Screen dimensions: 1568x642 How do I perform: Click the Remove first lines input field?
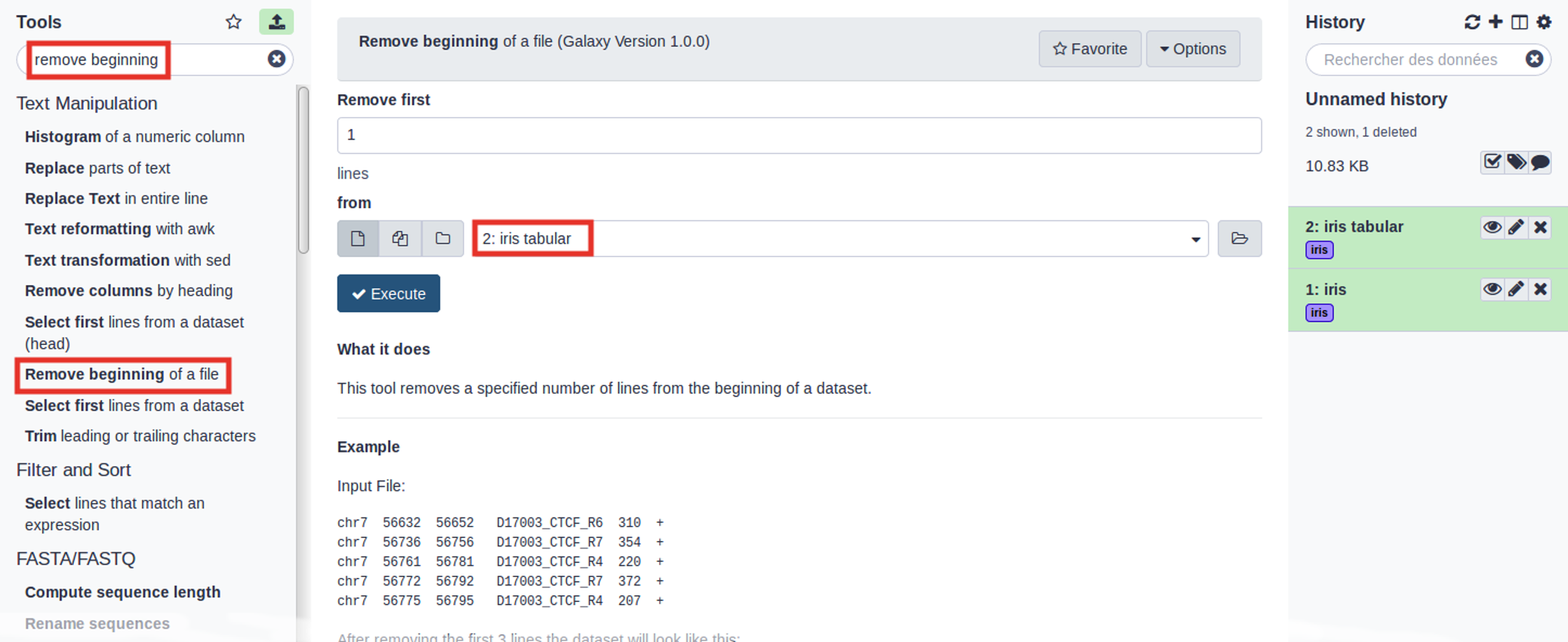coord(799,136)
